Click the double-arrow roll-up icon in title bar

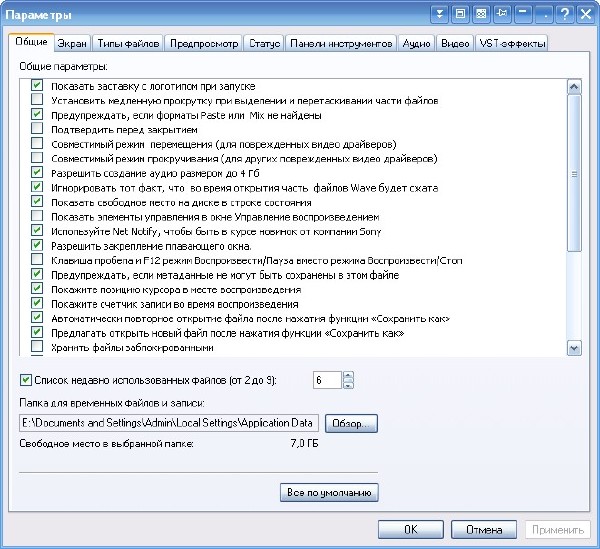coord(440,15)
